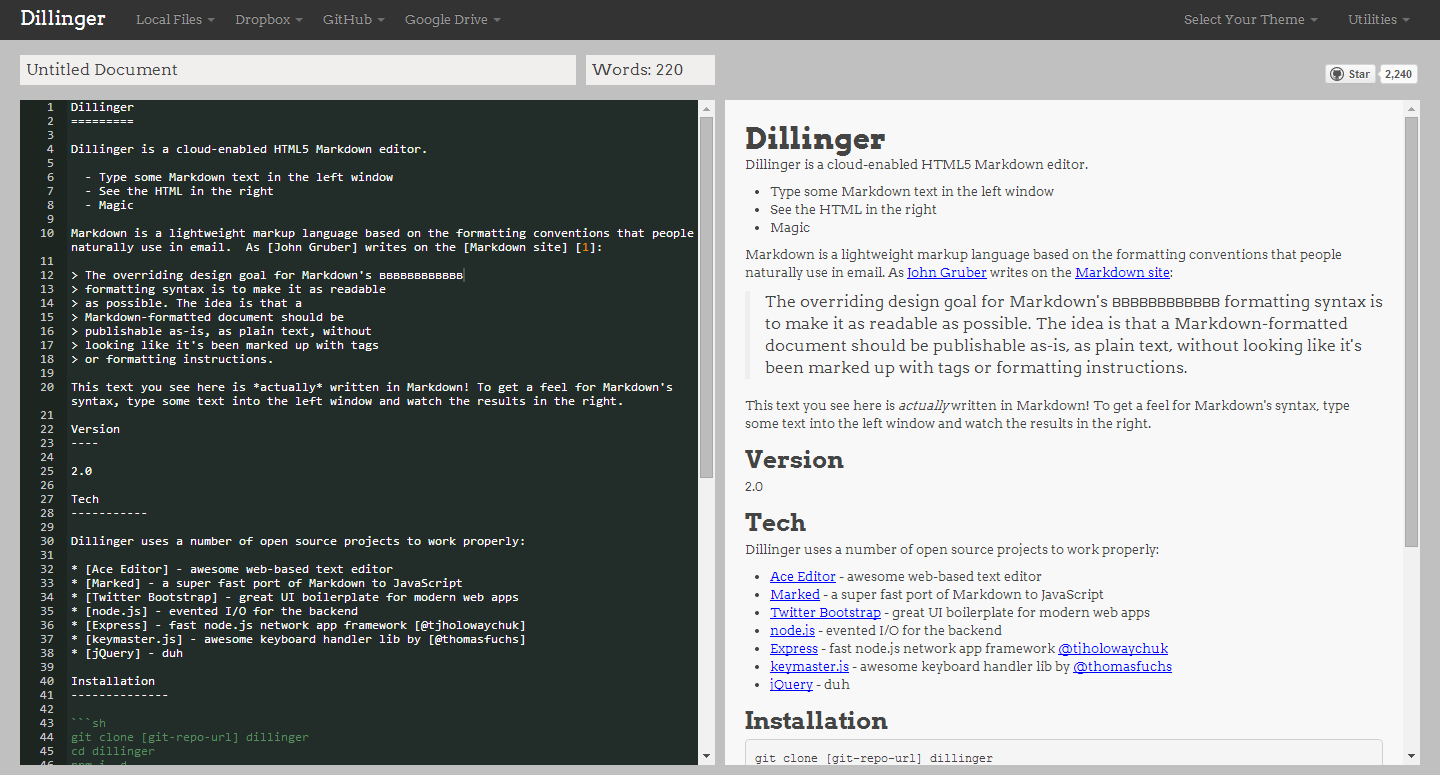1440x775 pixels.
Task: Click line number 12 in editor gutter
Action: 47,275
